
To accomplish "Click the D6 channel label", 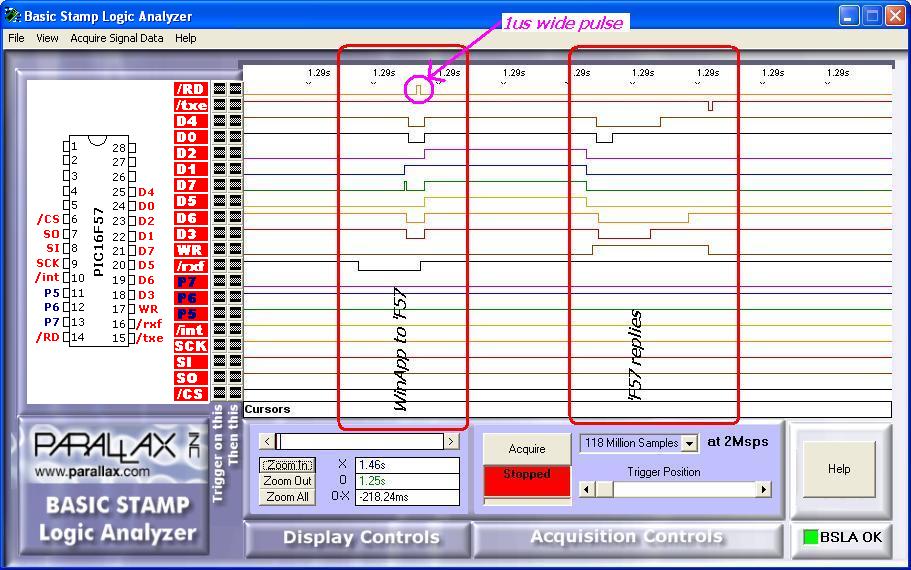I will (191, 218).
